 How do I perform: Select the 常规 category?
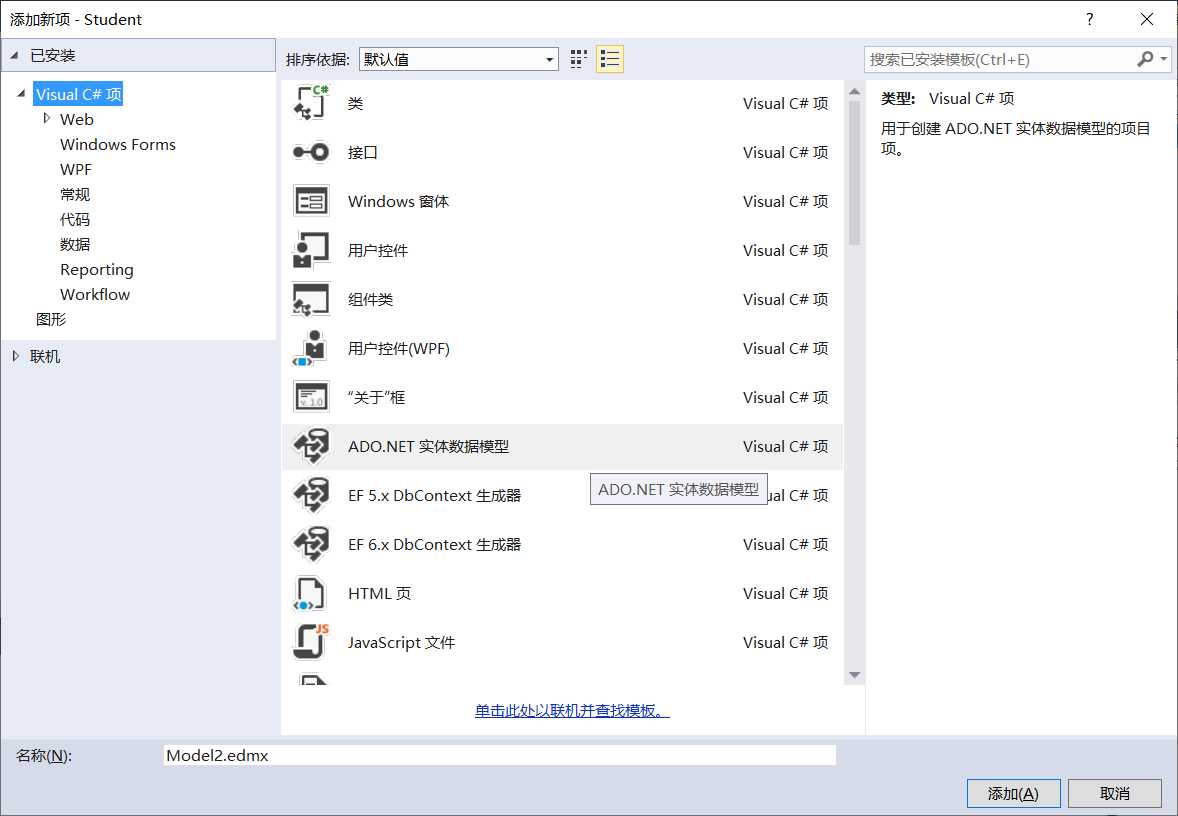click(75, 195)
